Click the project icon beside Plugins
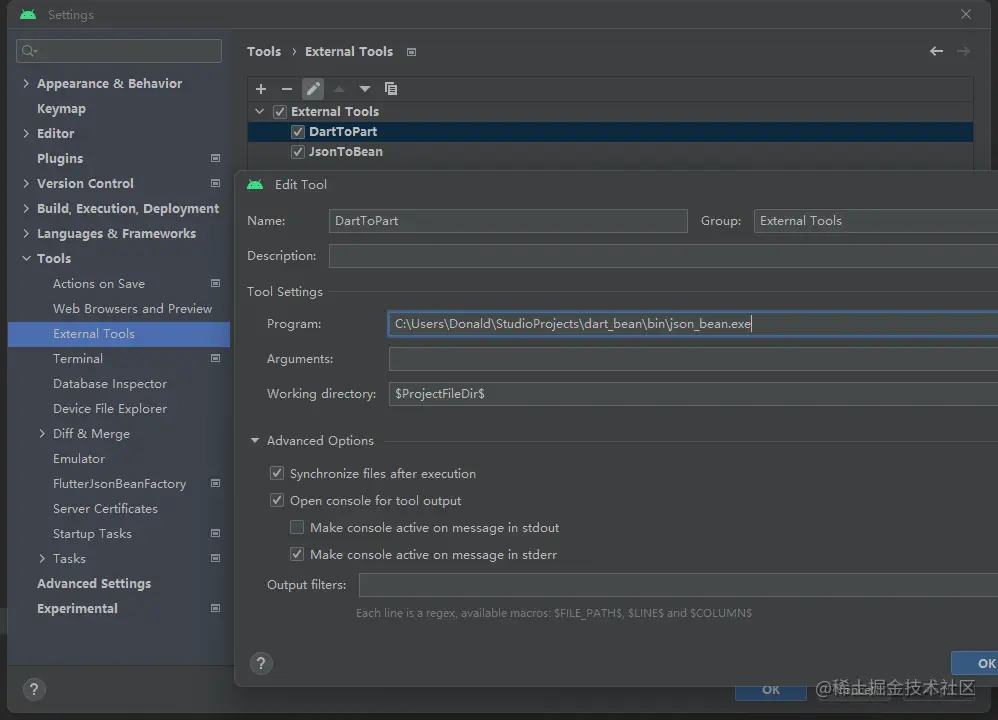This screenshot has width=998, height=720. [215, 159]
